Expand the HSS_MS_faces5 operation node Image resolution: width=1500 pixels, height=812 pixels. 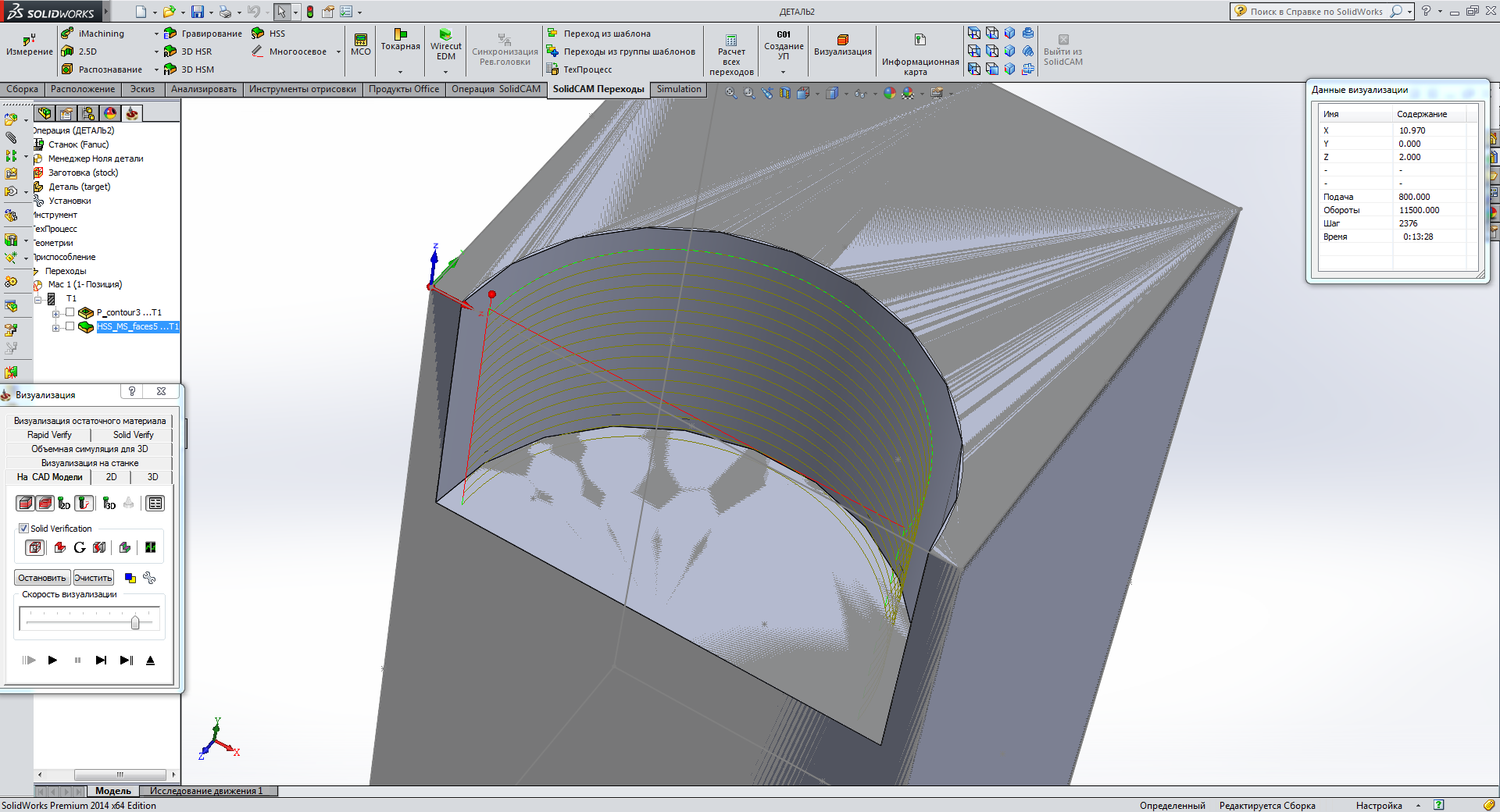[56, 328]
